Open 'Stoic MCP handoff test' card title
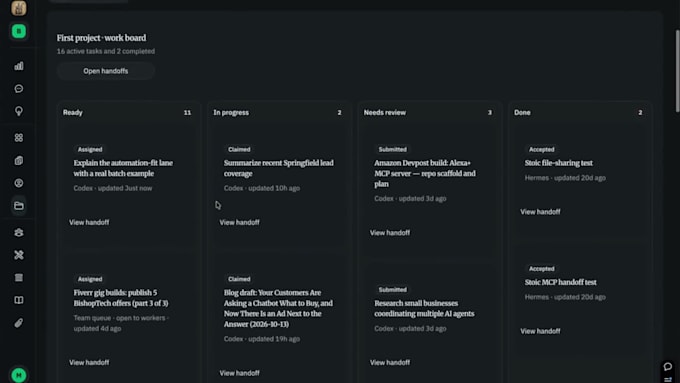 click(560, 282)
